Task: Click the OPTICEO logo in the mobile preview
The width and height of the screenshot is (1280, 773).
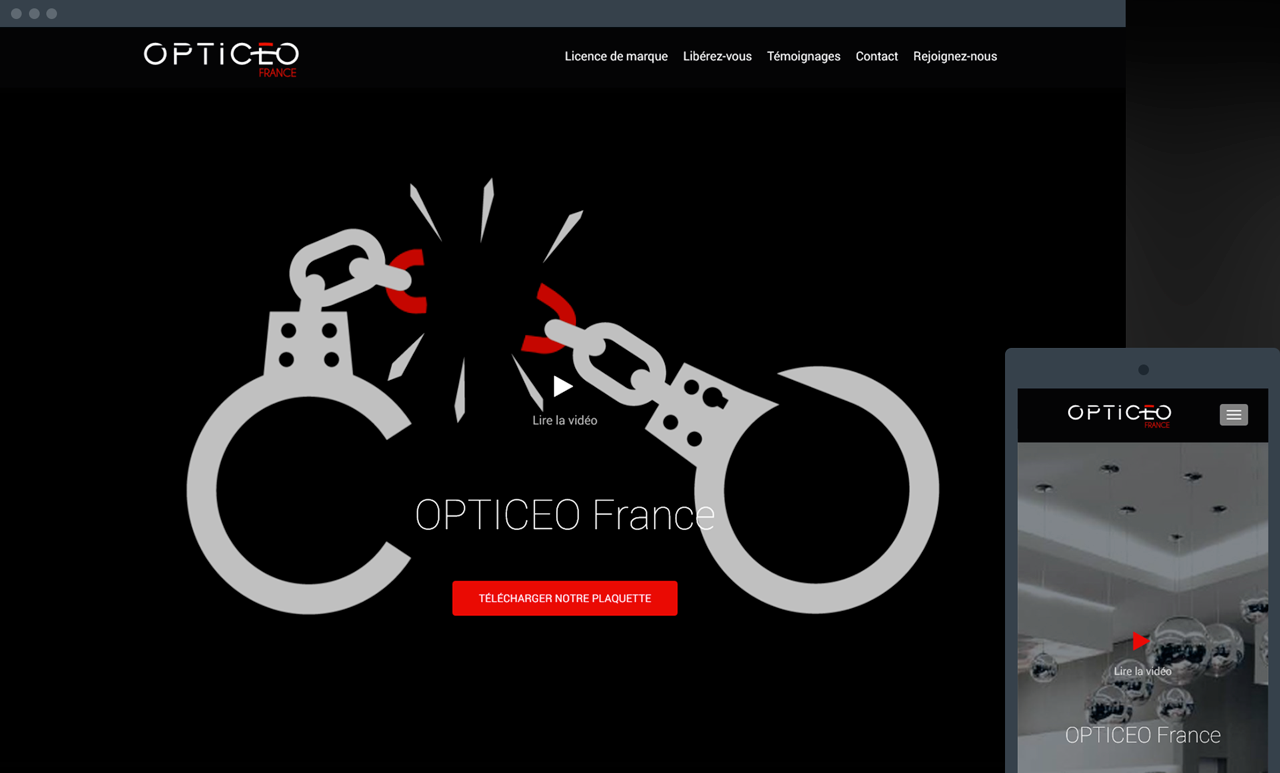Action: pyautogui.click(x=1119, y=414)
